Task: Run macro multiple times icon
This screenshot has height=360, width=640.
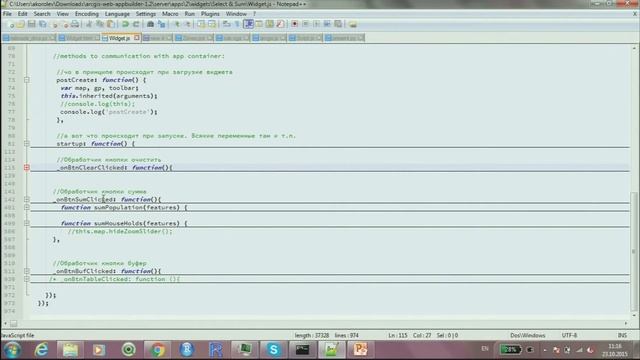Action: tap(327, 24)
